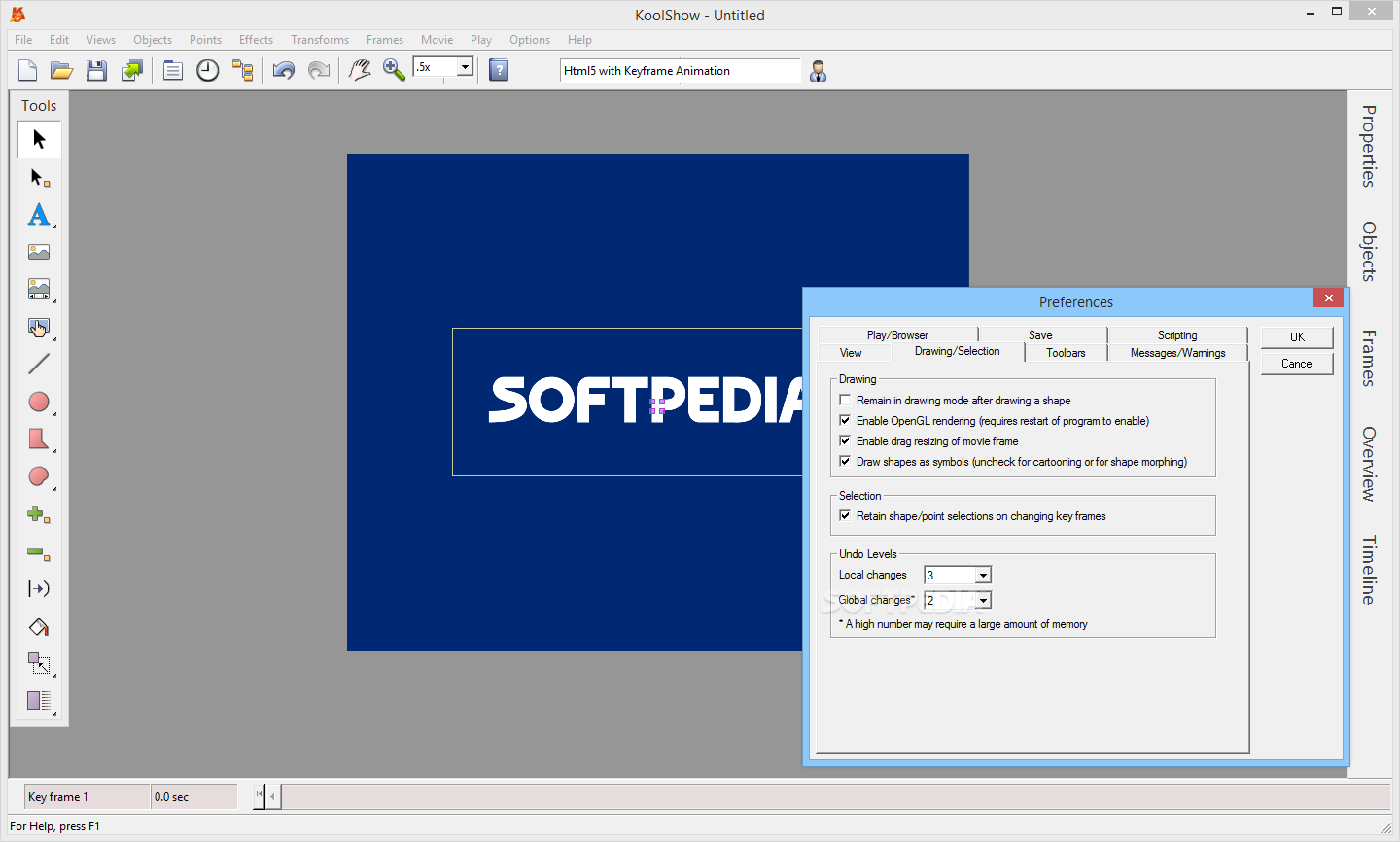The height and width of the screenshot is (842, 1400).
Task: Open the Transforms menu
Action: click(x=320, y=40)
